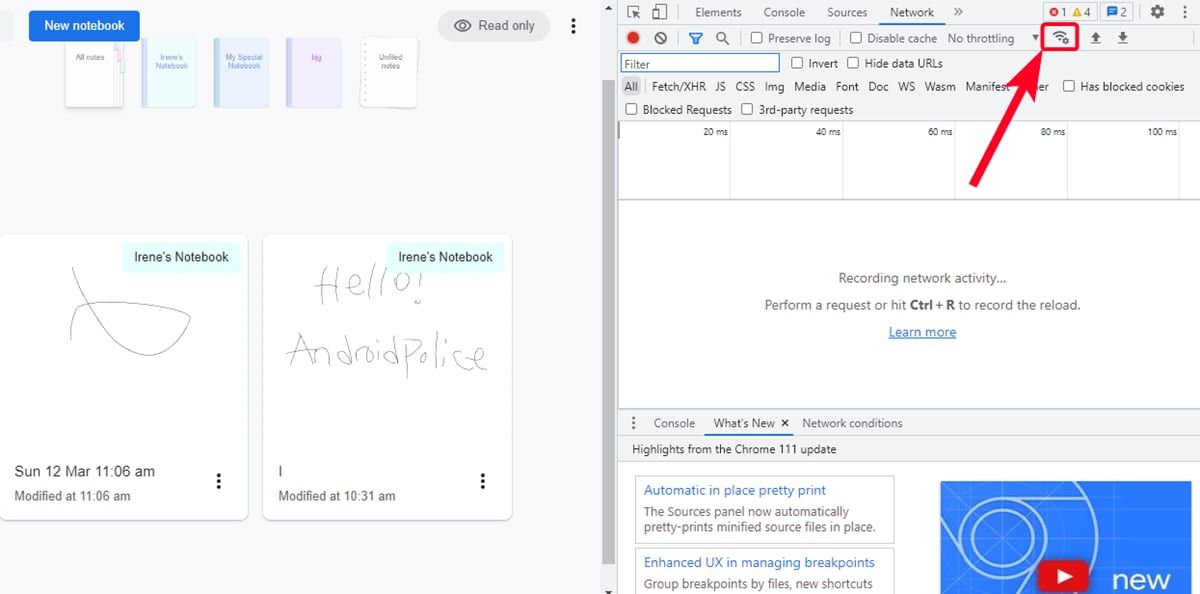The height and width of the screenshot is (594, 1200).
Task: Clear the network log
Action: (x=660, y=38)
